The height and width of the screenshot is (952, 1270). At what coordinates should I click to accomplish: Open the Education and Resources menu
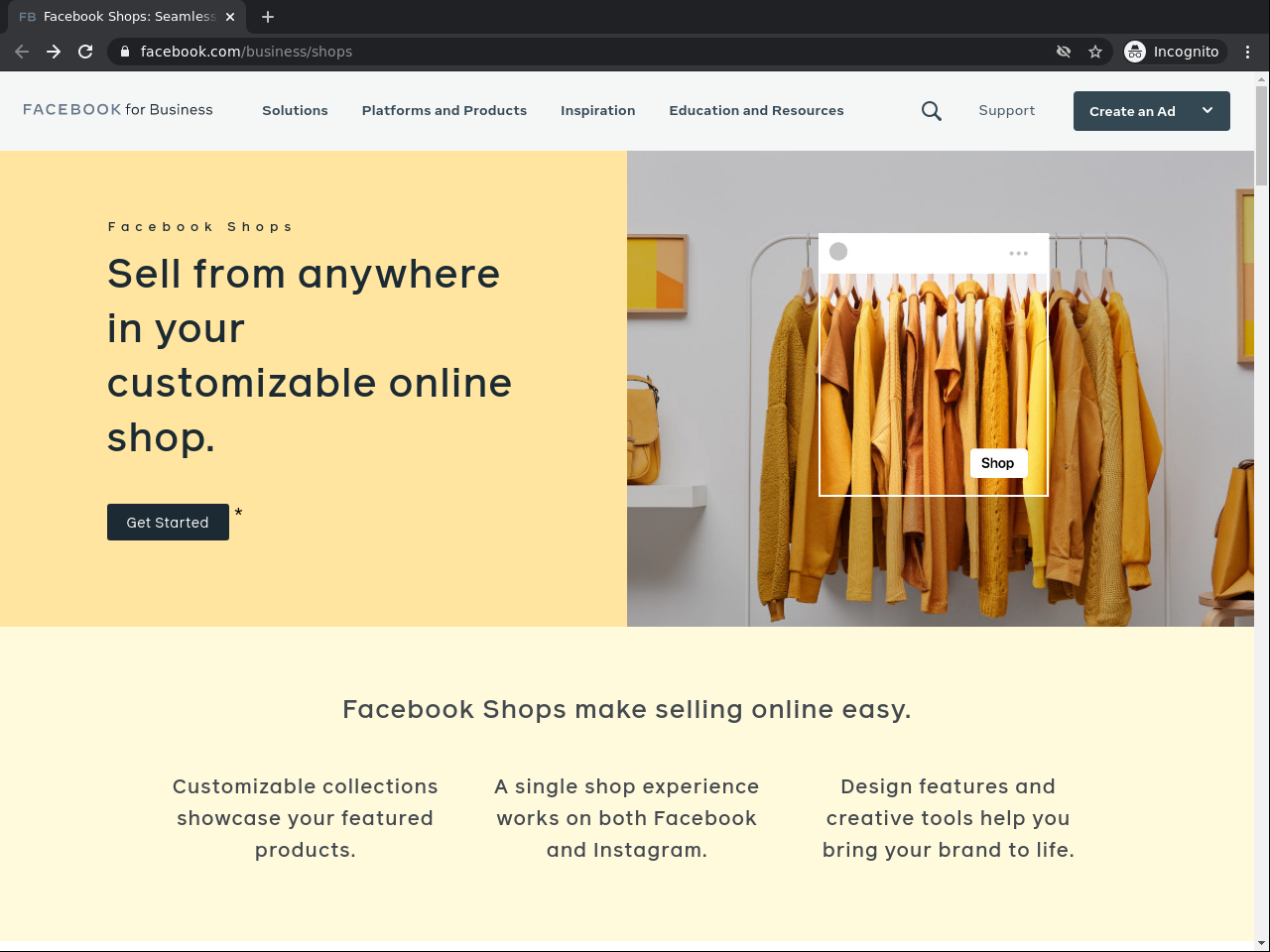[757, 111]
